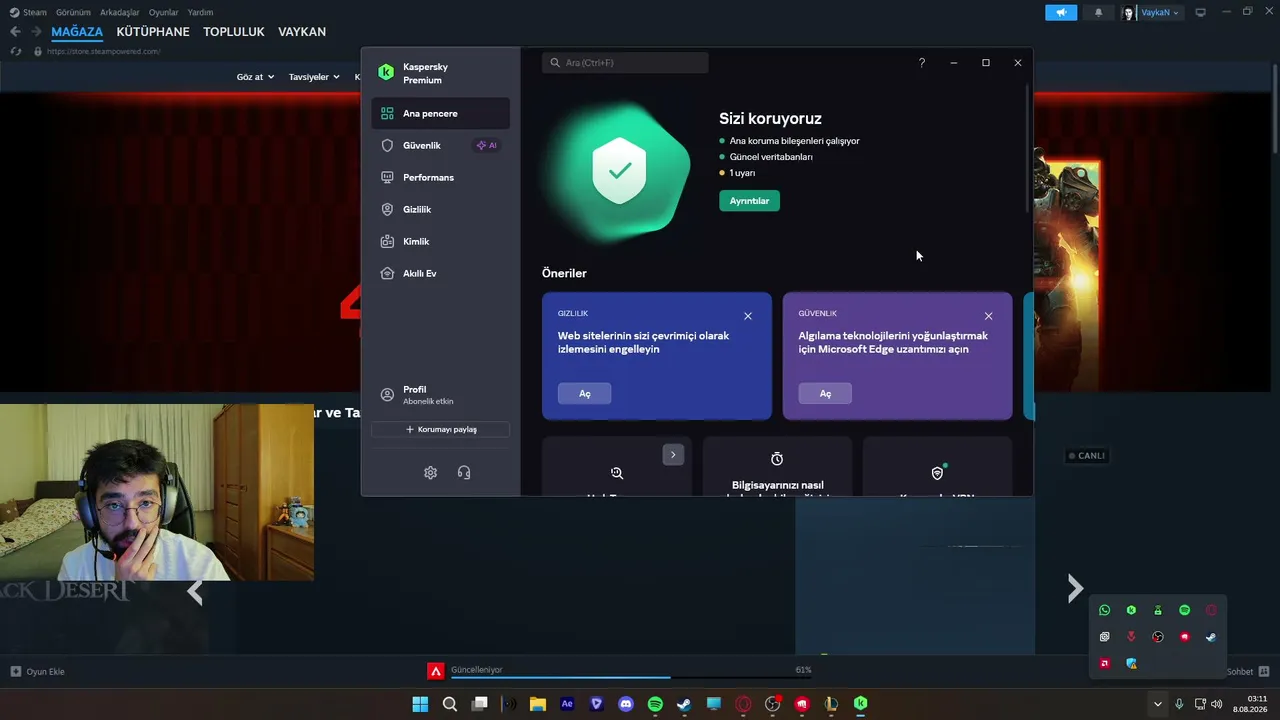Click the Steam store URL bar
This screenshot has width=1280, height=720.
pos(104,52)
